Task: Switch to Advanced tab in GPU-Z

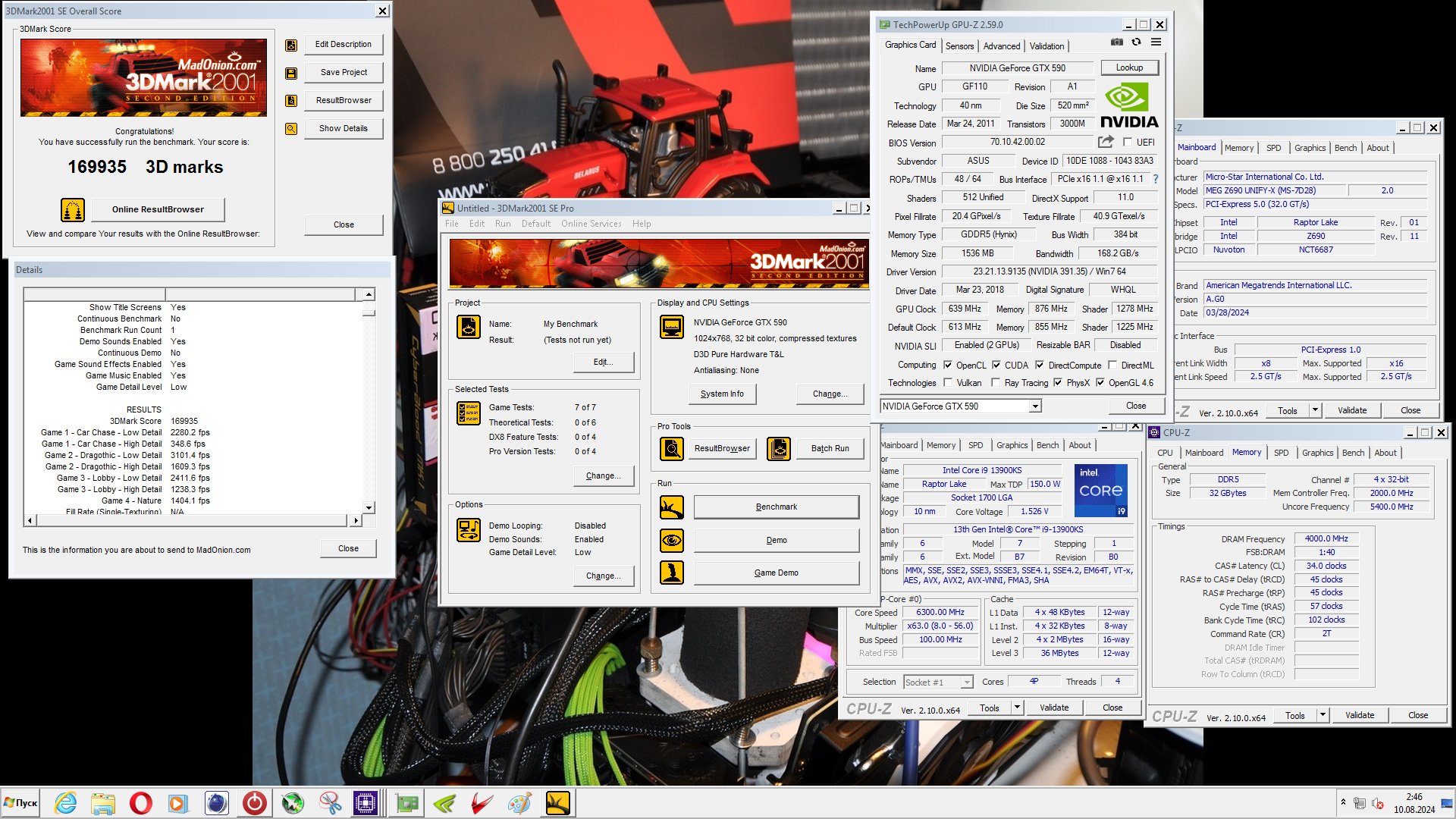Action: point(1002,46)
